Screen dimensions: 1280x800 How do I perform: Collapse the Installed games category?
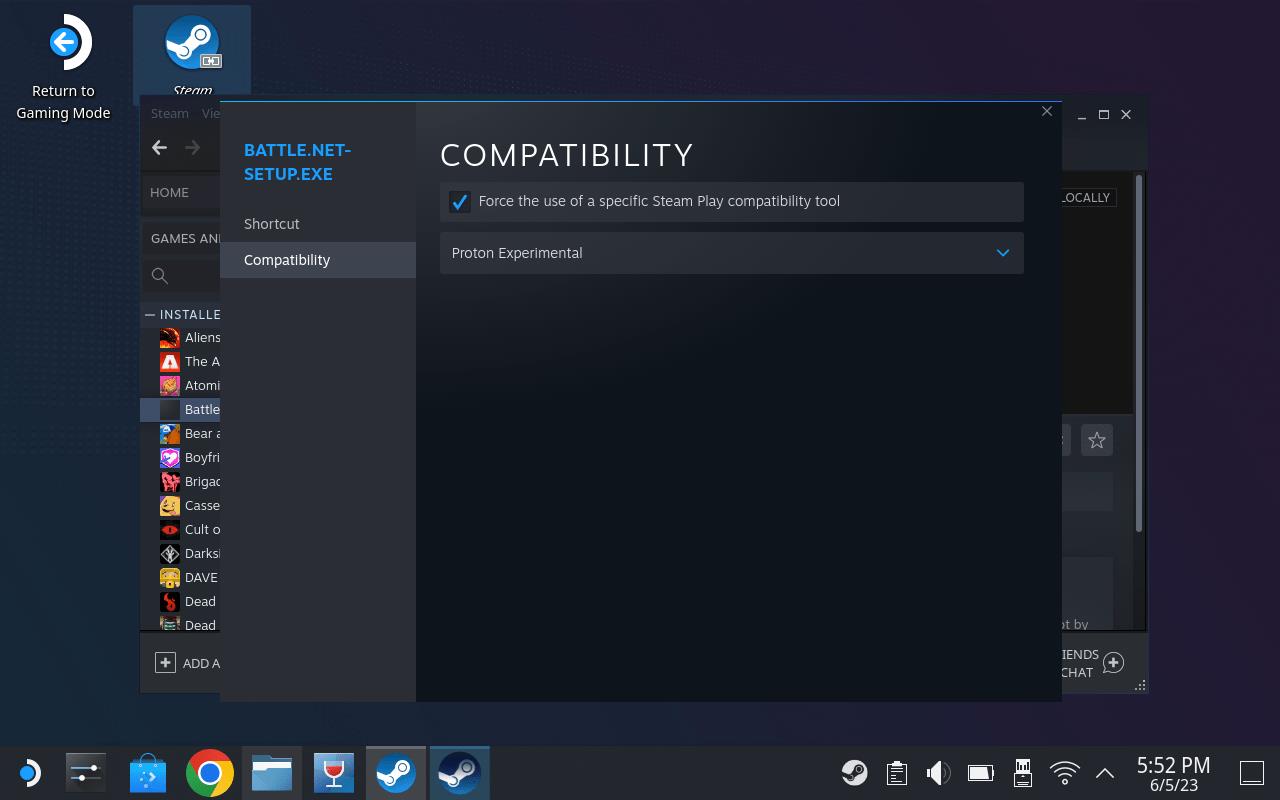tap(150, 314)
